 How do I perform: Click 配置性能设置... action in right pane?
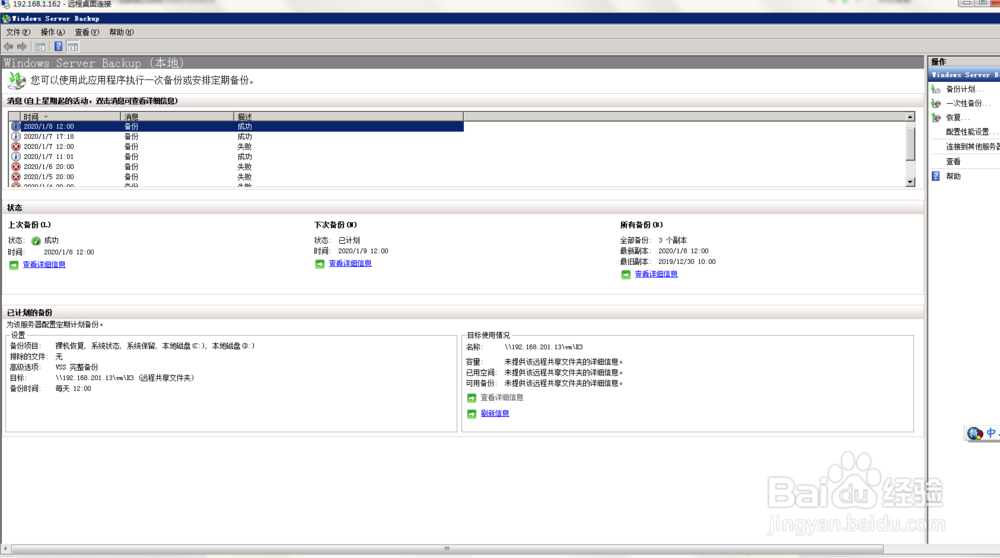[972, 132]
